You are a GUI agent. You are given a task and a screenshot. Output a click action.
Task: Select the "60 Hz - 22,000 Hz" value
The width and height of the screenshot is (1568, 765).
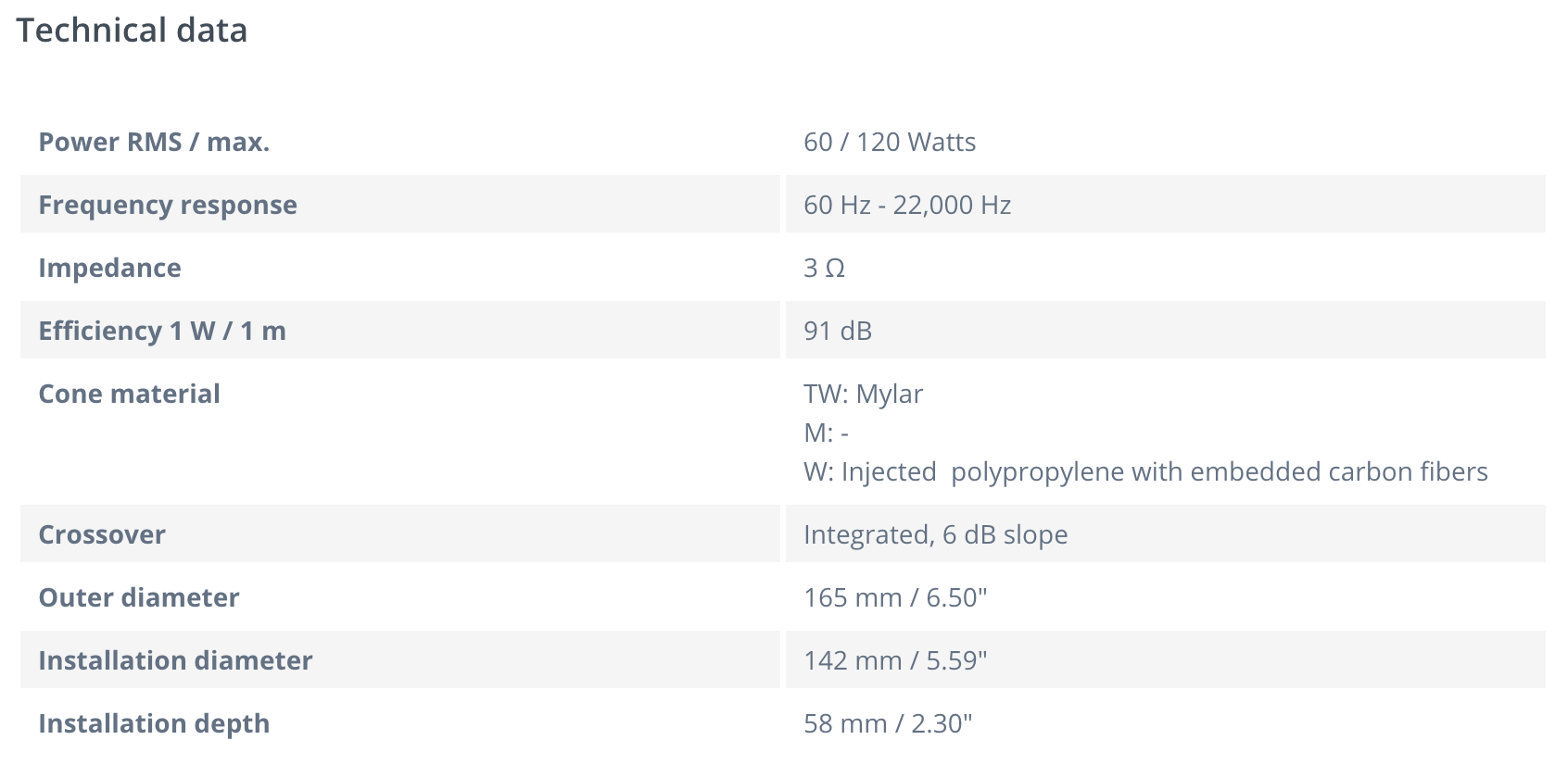click(x=907, y=205)
